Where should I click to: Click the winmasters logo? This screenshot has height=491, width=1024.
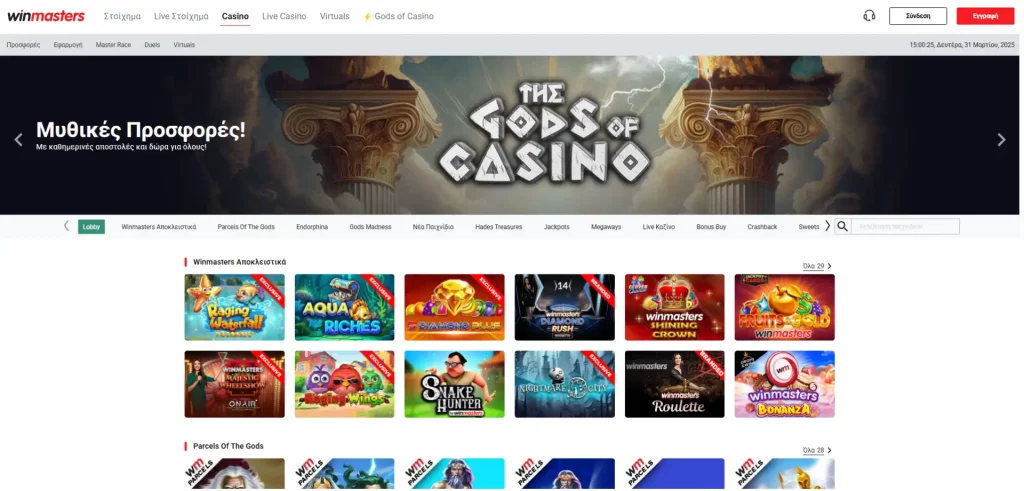(46, 16)
